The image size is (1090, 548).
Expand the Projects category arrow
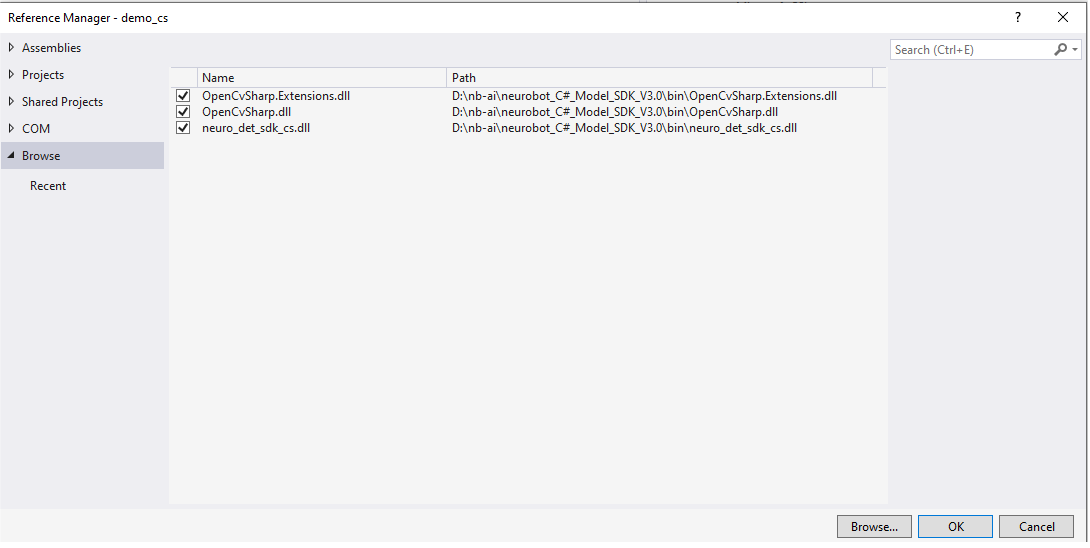(11, 74)
